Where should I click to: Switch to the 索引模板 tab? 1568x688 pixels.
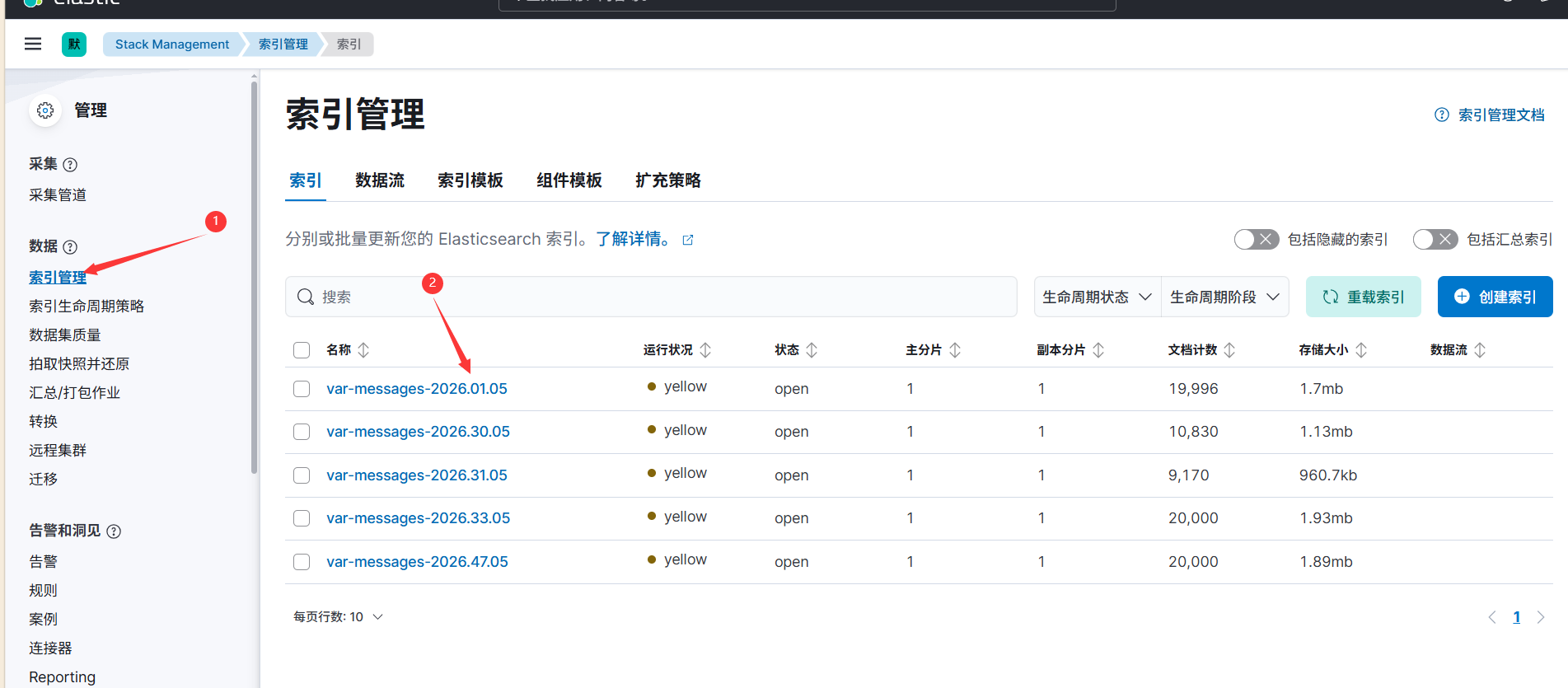click(x=470, y=180)
